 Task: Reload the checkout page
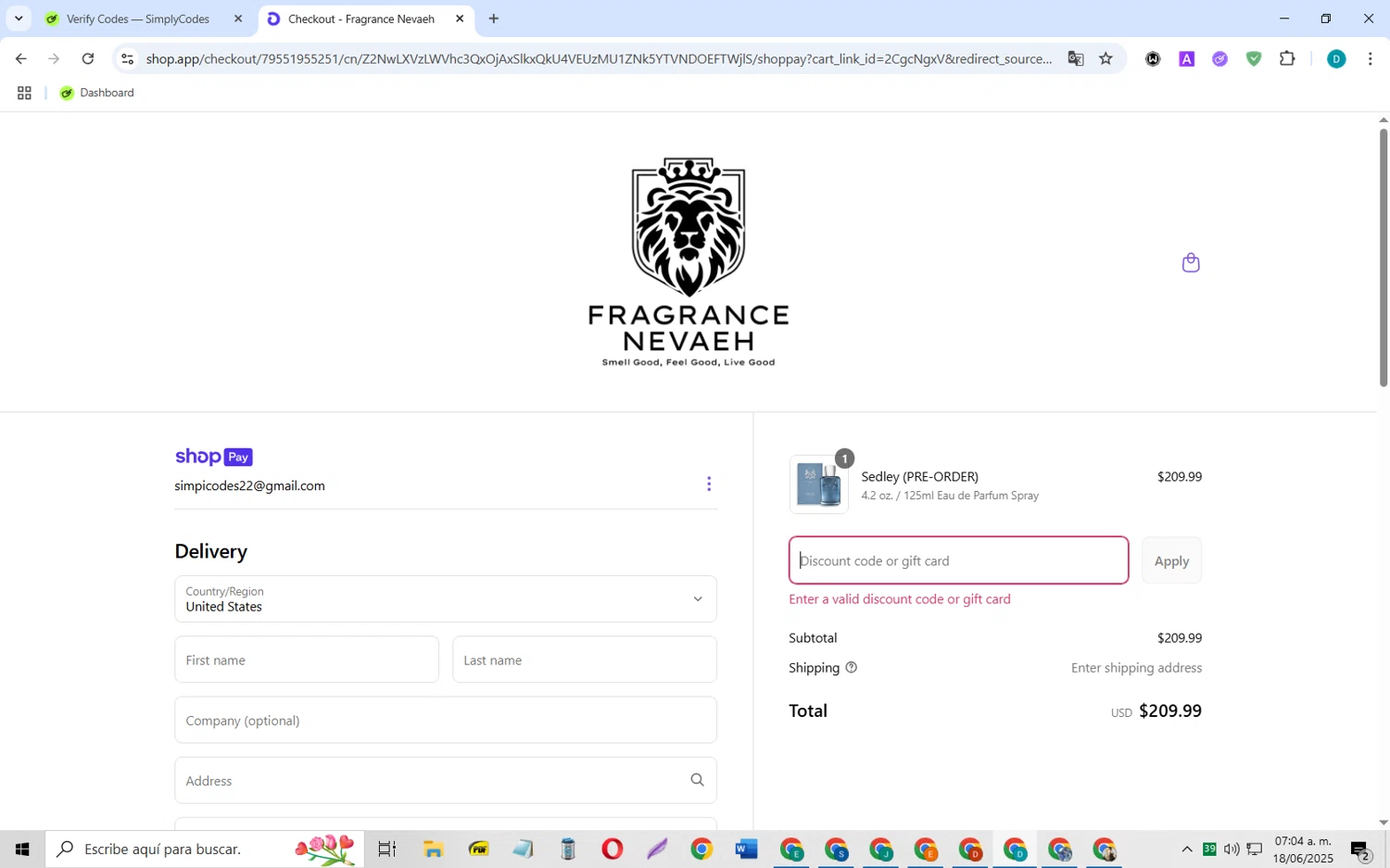click(88, 58)
